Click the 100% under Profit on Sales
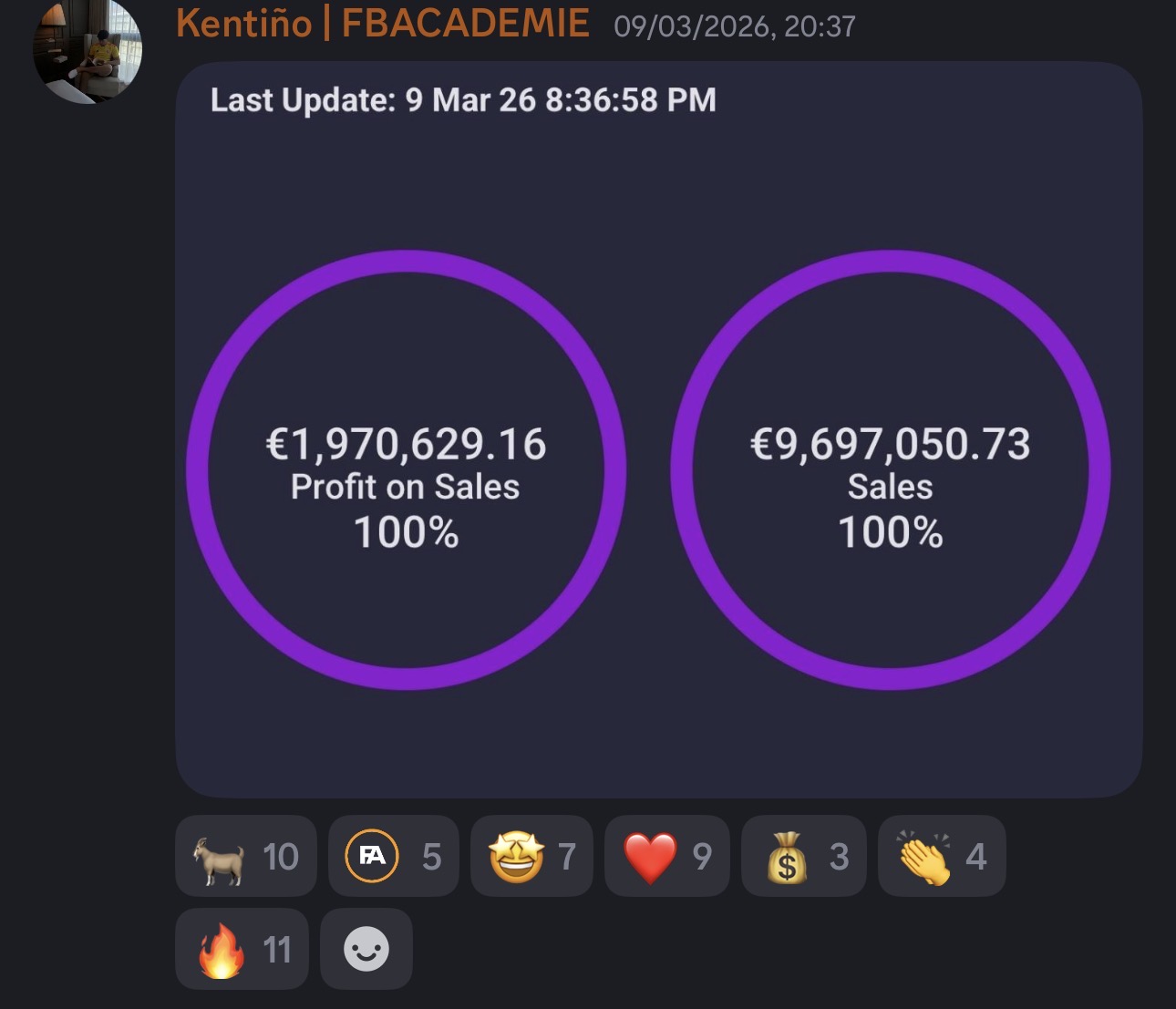1176x1009 pixels. 406,532
